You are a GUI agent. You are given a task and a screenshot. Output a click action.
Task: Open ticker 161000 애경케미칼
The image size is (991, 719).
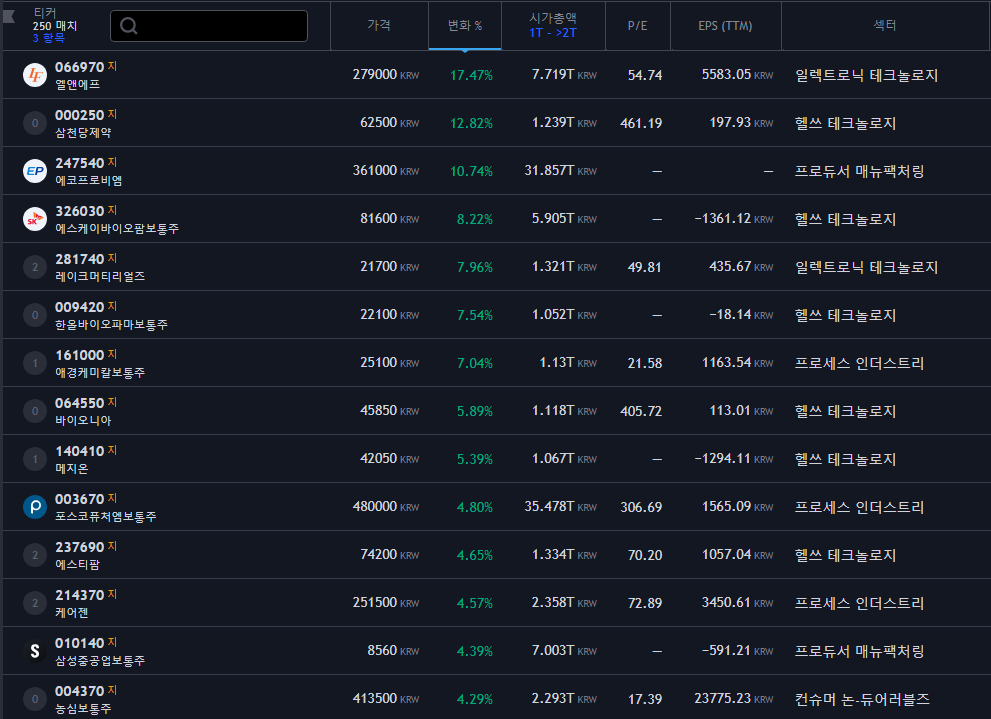click(79, 355)
